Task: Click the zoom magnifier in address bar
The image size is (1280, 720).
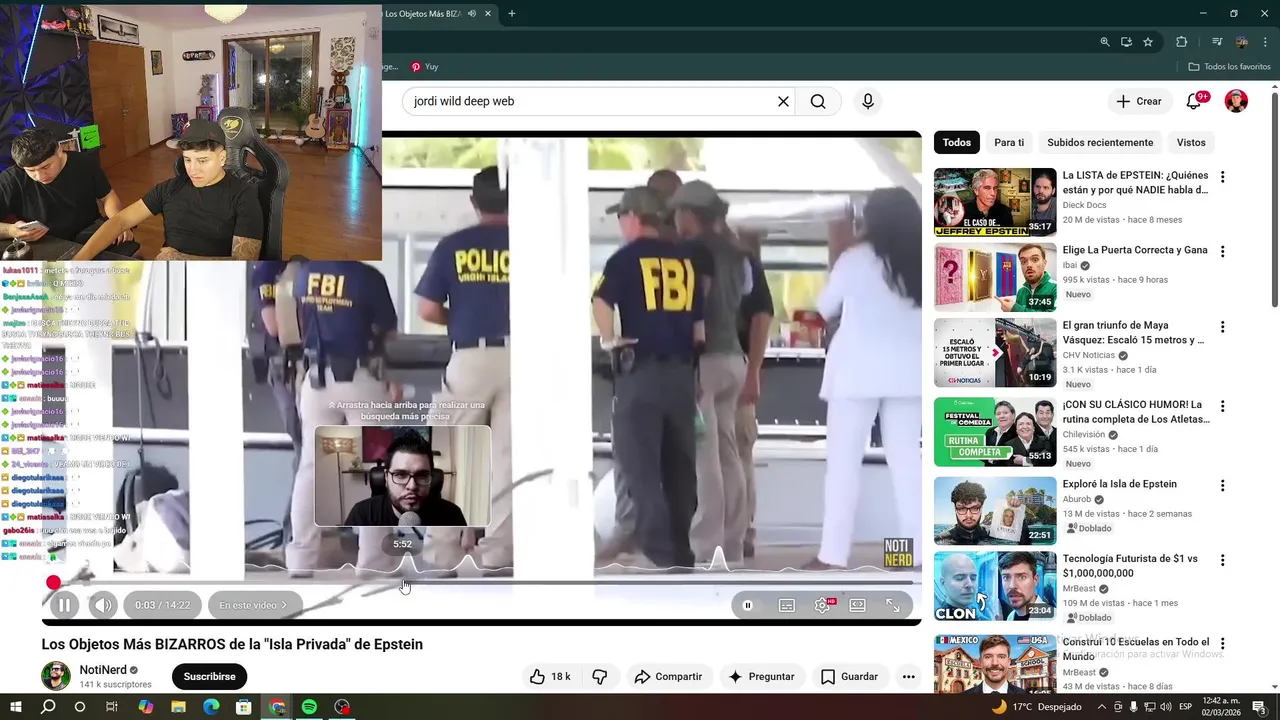Action: coord(1105,42)
